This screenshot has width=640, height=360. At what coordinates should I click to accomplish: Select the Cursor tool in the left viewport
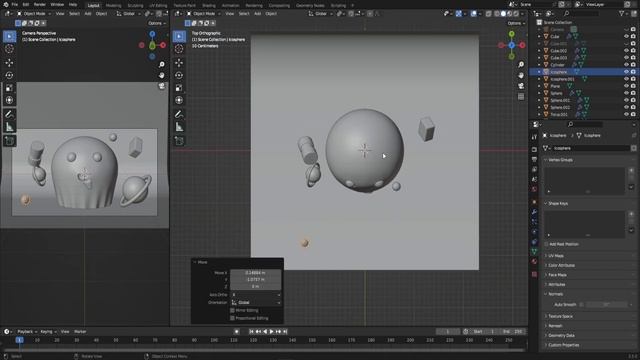(9, 49)
